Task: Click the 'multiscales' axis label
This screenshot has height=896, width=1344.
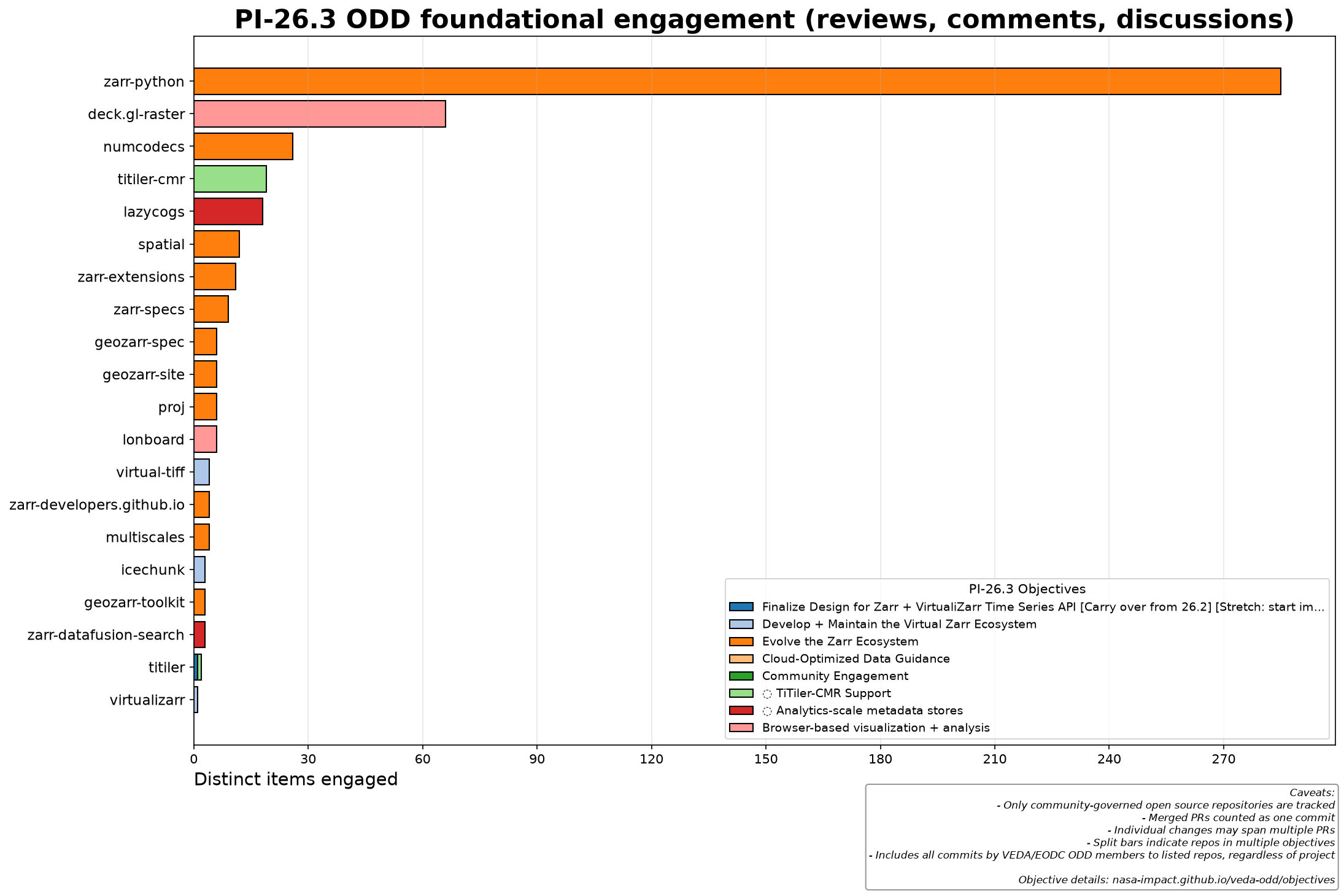Action: pyautogui.click(x=145, y=537)
